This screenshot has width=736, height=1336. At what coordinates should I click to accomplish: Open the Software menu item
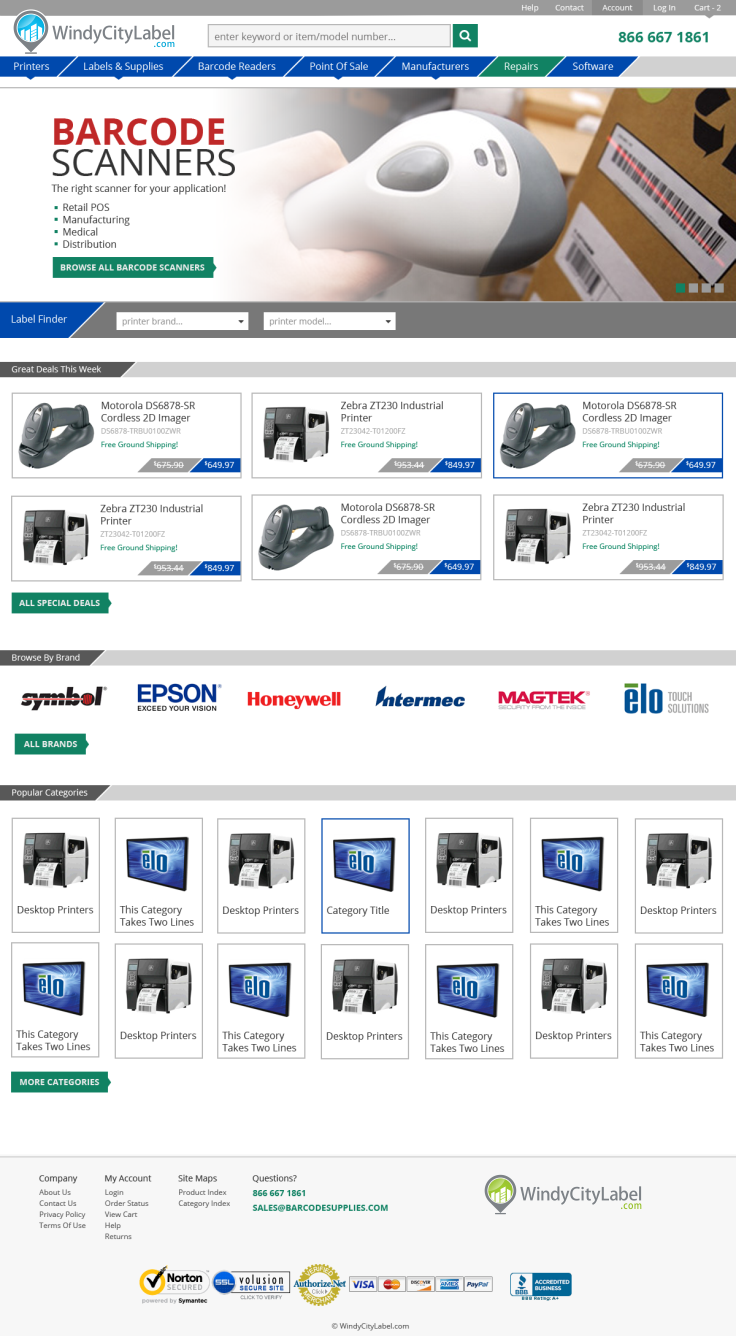coord(593,66)
